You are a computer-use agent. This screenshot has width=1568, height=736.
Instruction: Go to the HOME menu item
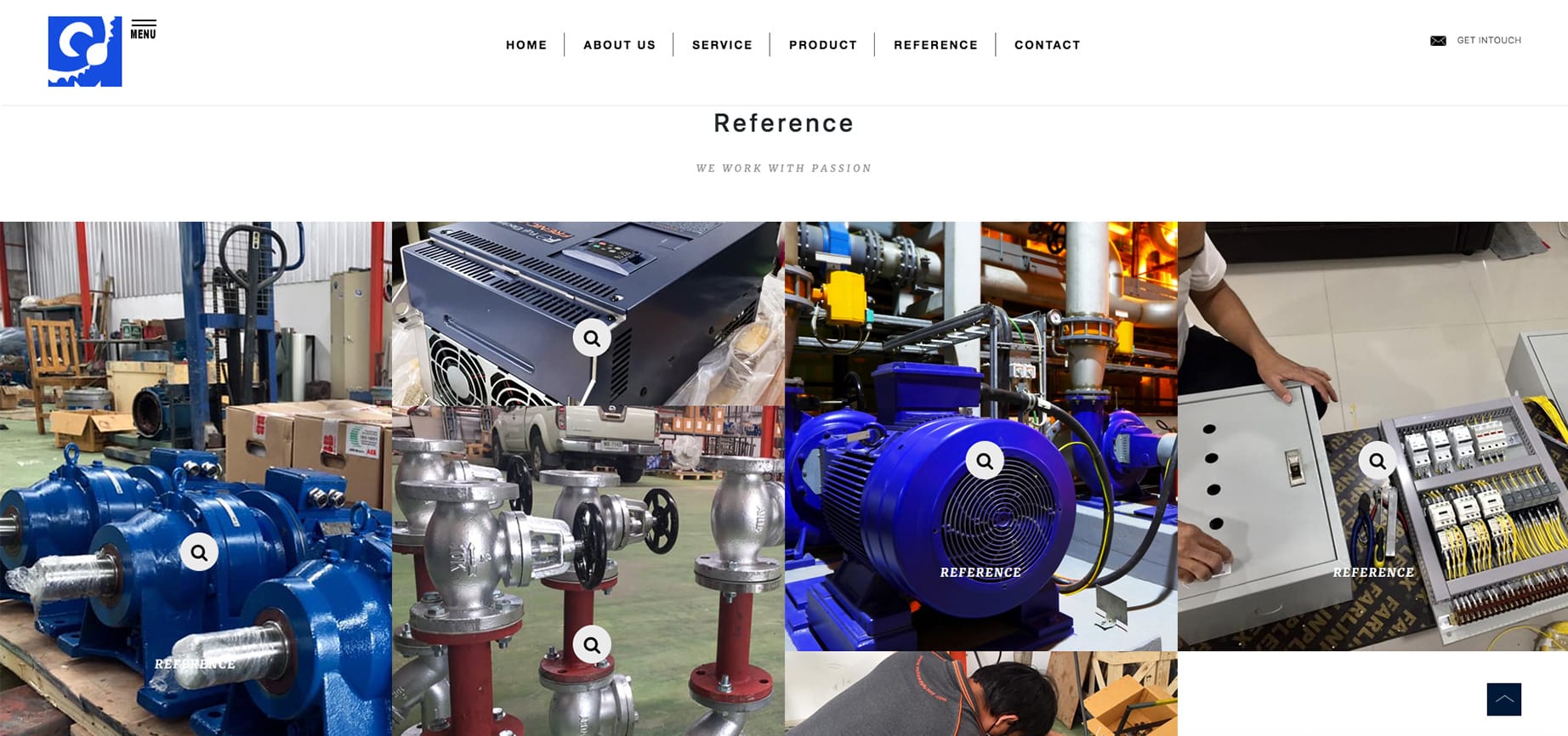pyautogui.click(x=526, y=45)
